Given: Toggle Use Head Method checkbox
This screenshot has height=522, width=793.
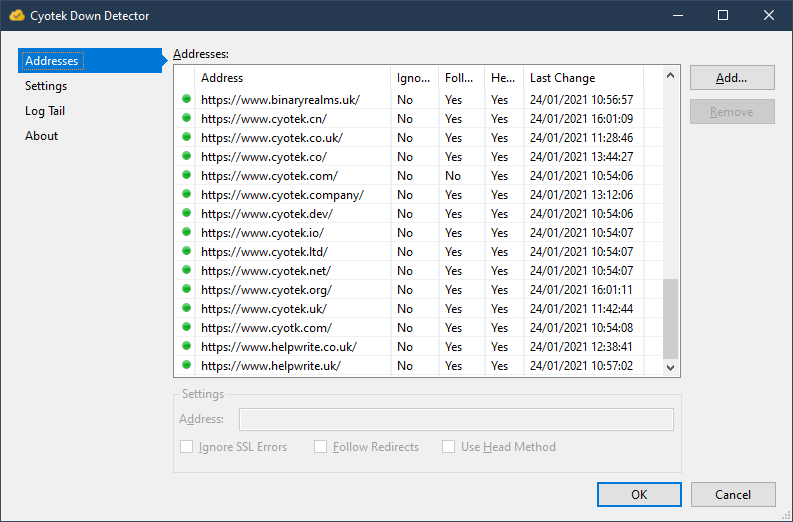Looking at the screenshot, I should 448,447.
